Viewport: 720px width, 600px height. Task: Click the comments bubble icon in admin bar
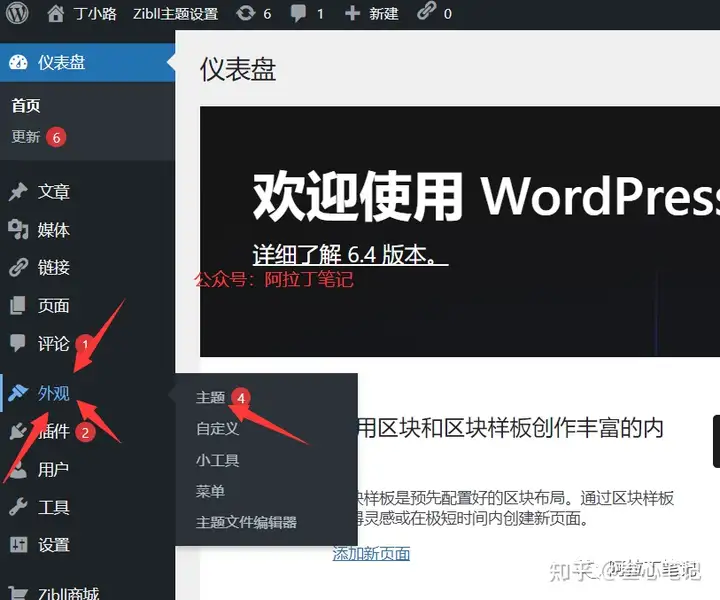tap(298, 13)
